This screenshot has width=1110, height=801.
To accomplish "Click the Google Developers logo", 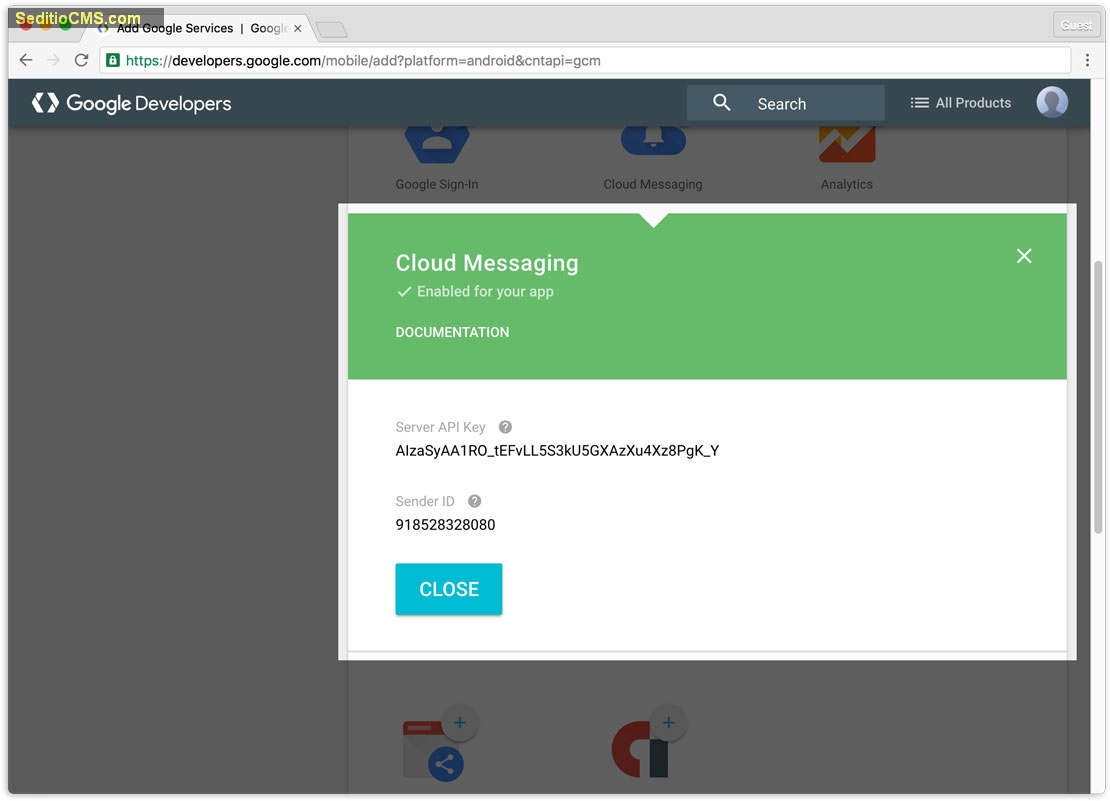I will click(x=132, y=103).
